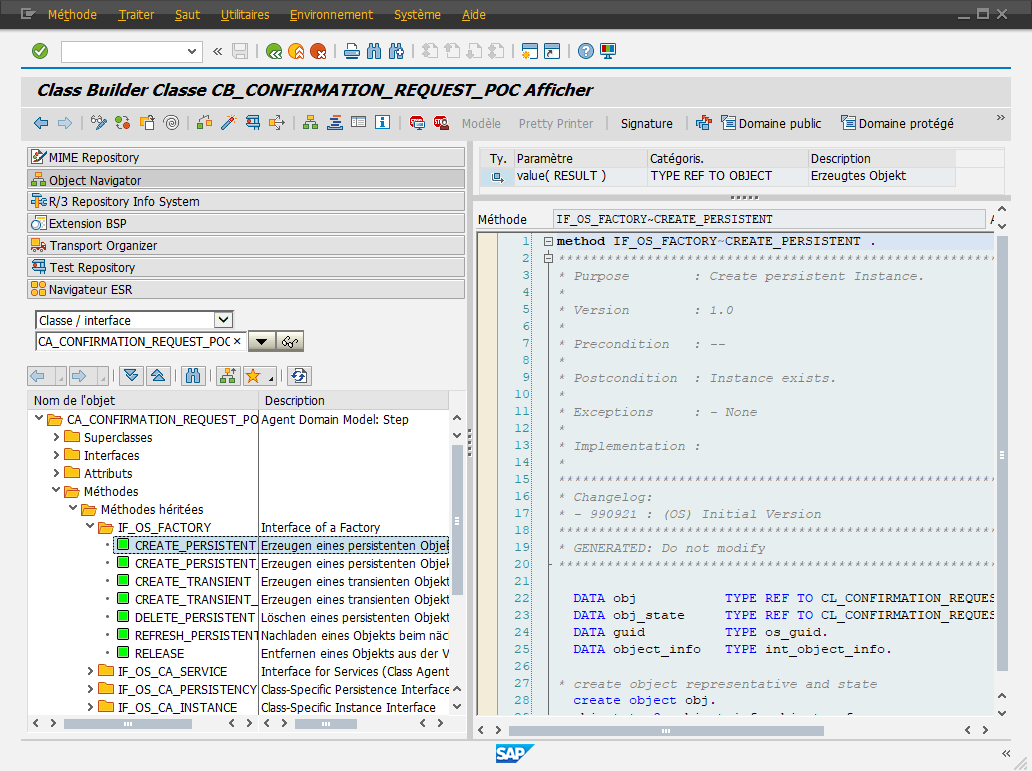Click the glasses Display icon beside the class field

coord(290,342)
